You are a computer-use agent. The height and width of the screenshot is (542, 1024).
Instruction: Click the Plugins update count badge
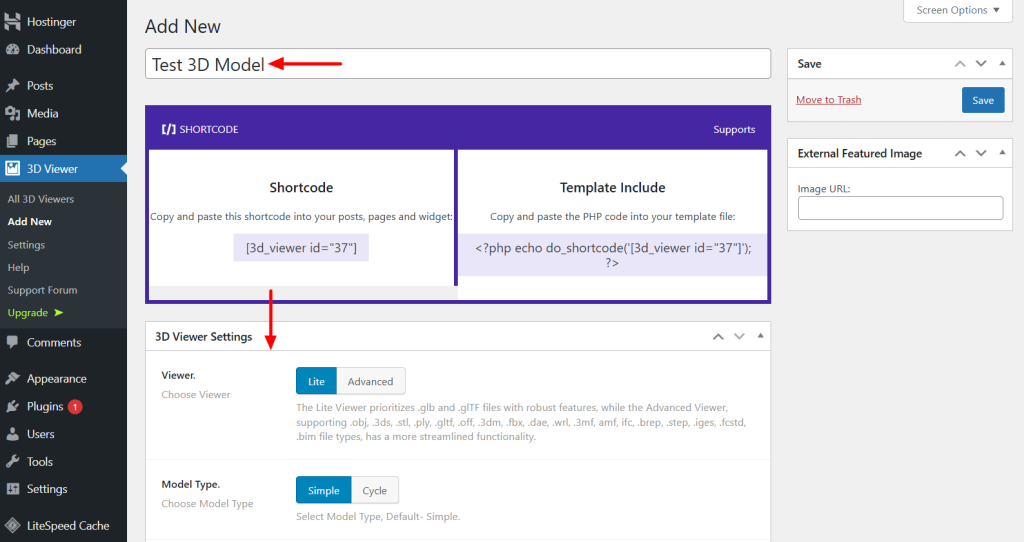[x=75, y=407]
